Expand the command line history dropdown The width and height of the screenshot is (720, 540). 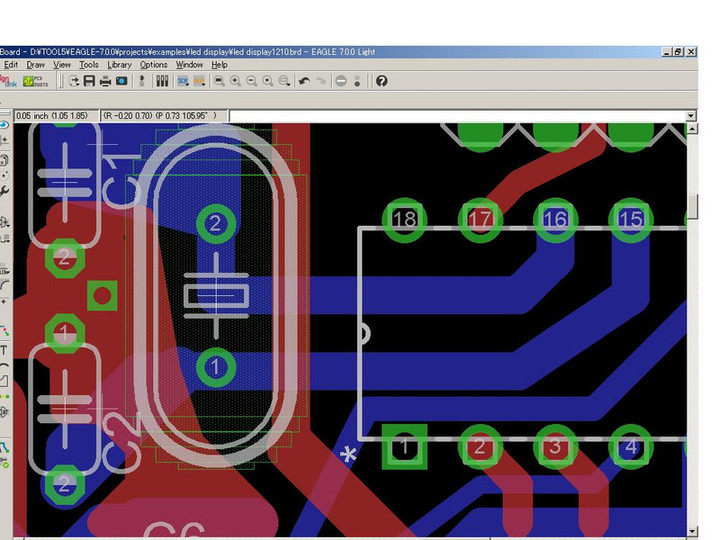691,116
